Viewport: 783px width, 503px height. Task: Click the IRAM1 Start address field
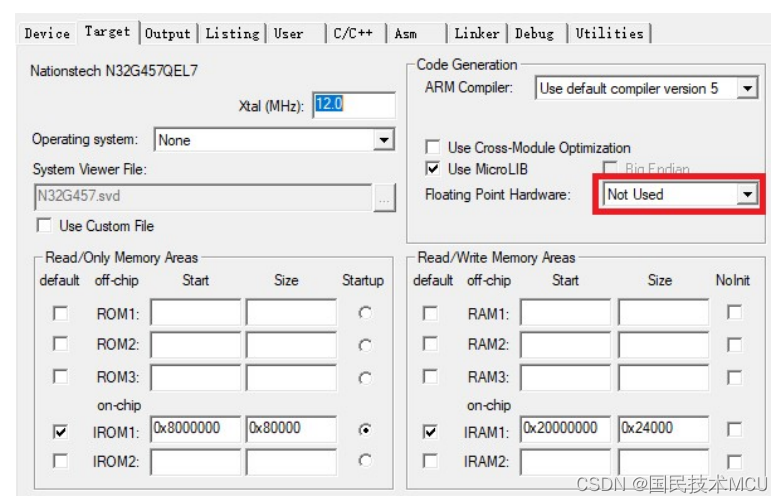565,429
